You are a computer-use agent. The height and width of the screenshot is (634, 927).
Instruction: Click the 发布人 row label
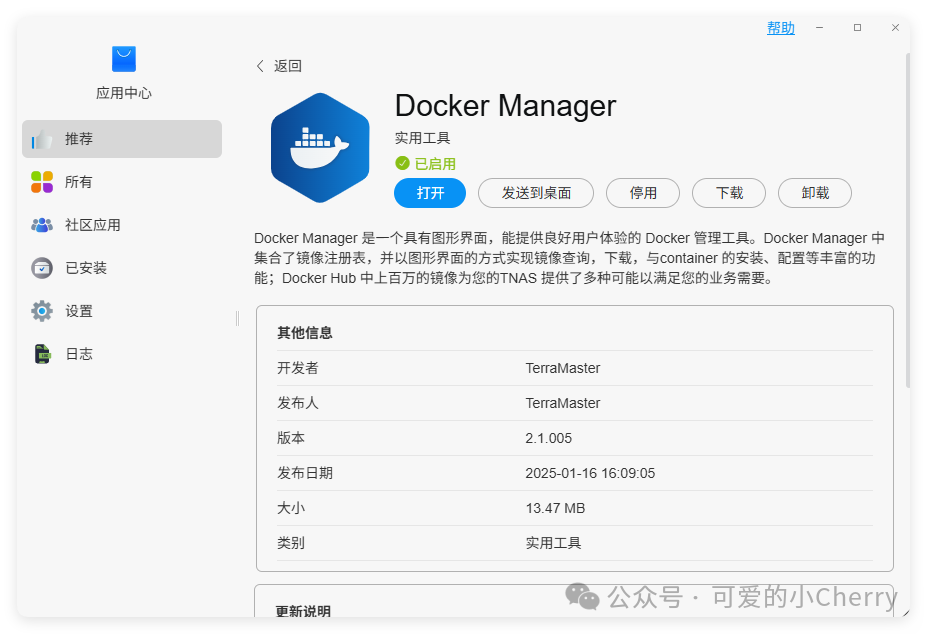coord(298,403)
